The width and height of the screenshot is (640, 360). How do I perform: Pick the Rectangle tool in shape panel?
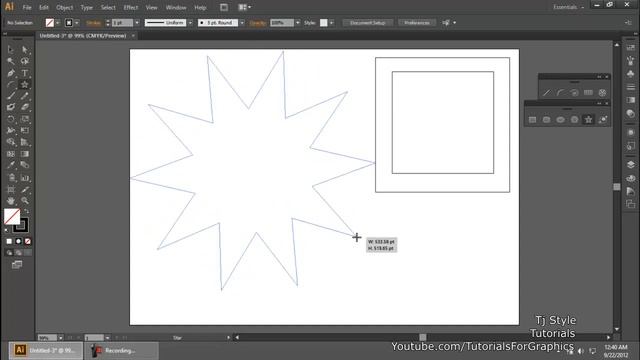pyautogui.click(x=532, y=120)
